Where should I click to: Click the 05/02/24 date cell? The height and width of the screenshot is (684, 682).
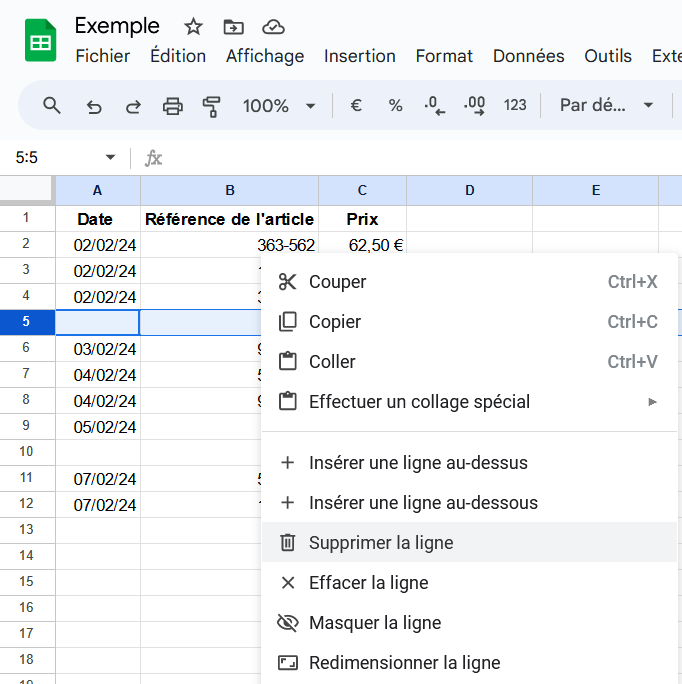point(98,427)
